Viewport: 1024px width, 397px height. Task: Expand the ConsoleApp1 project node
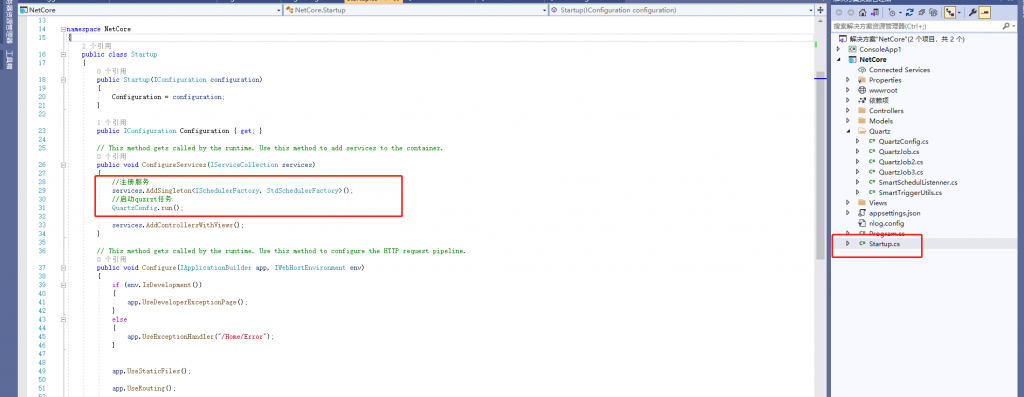click(839, 49)
